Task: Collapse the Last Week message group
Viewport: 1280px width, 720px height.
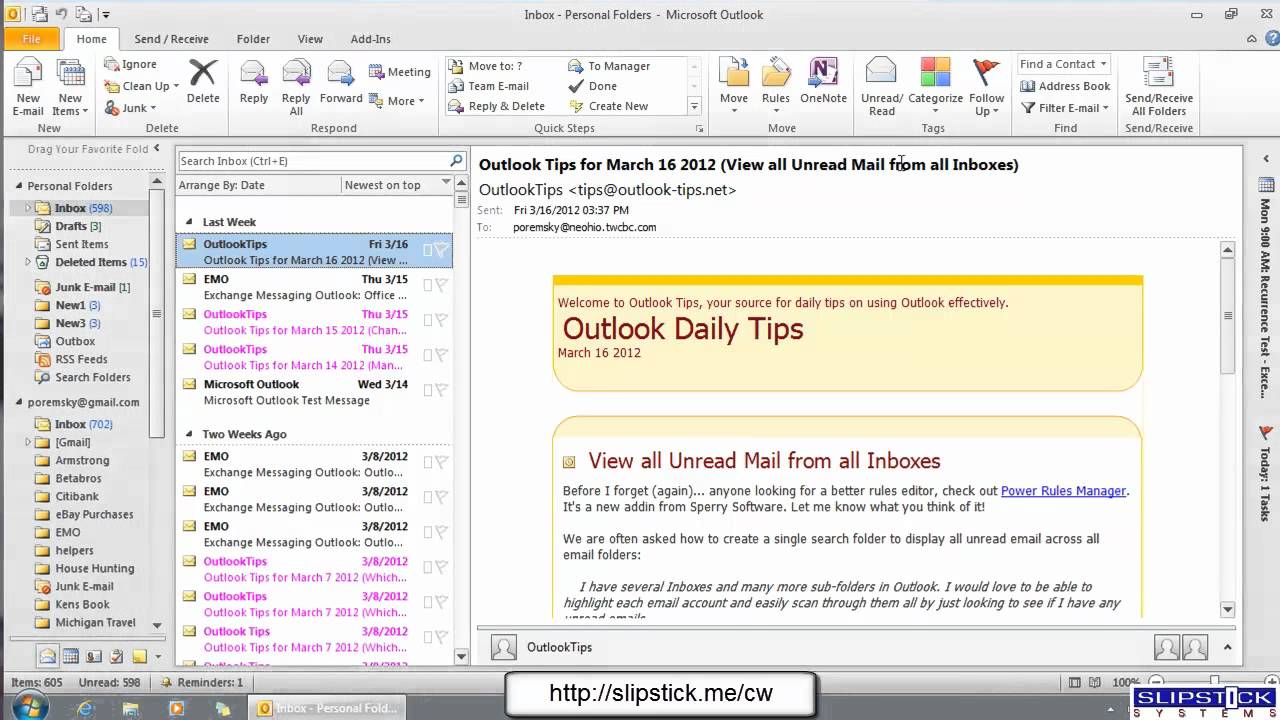Action: pos(189,222)
